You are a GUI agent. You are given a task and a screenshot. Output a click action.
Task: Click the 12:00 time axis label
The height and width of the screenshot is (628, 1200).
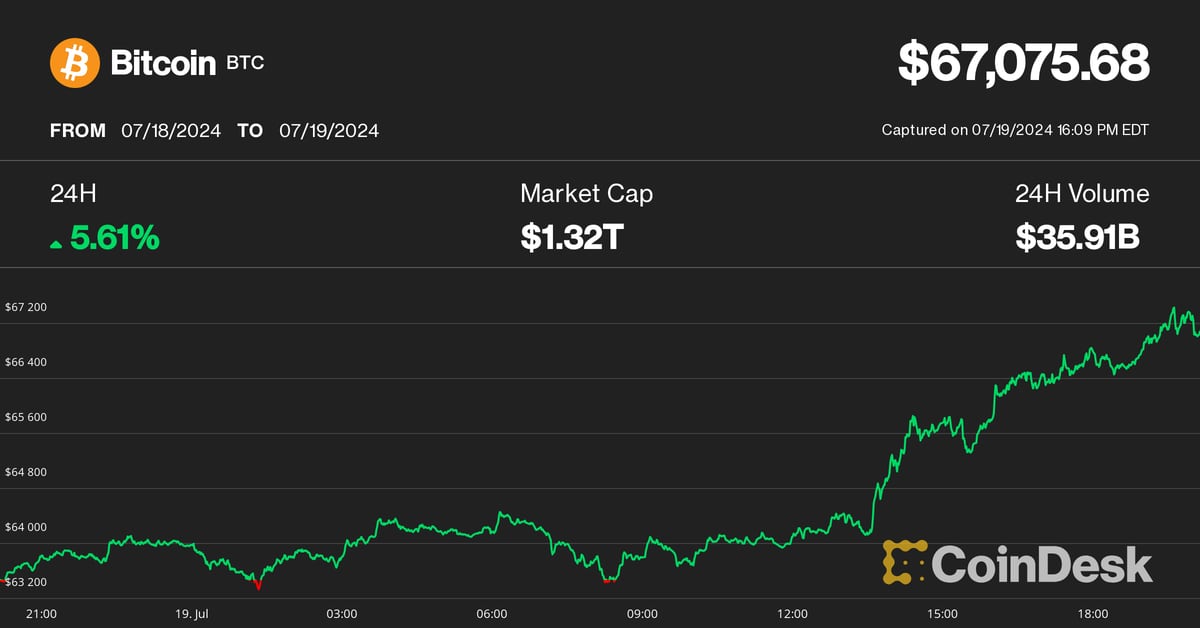[x=792, y=614]
